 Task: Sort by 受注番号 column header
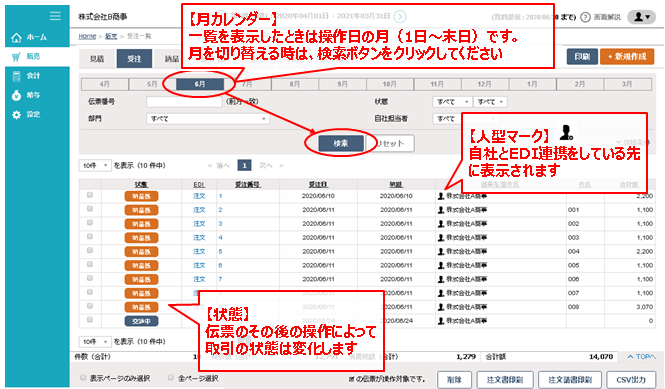click(248, 185)
